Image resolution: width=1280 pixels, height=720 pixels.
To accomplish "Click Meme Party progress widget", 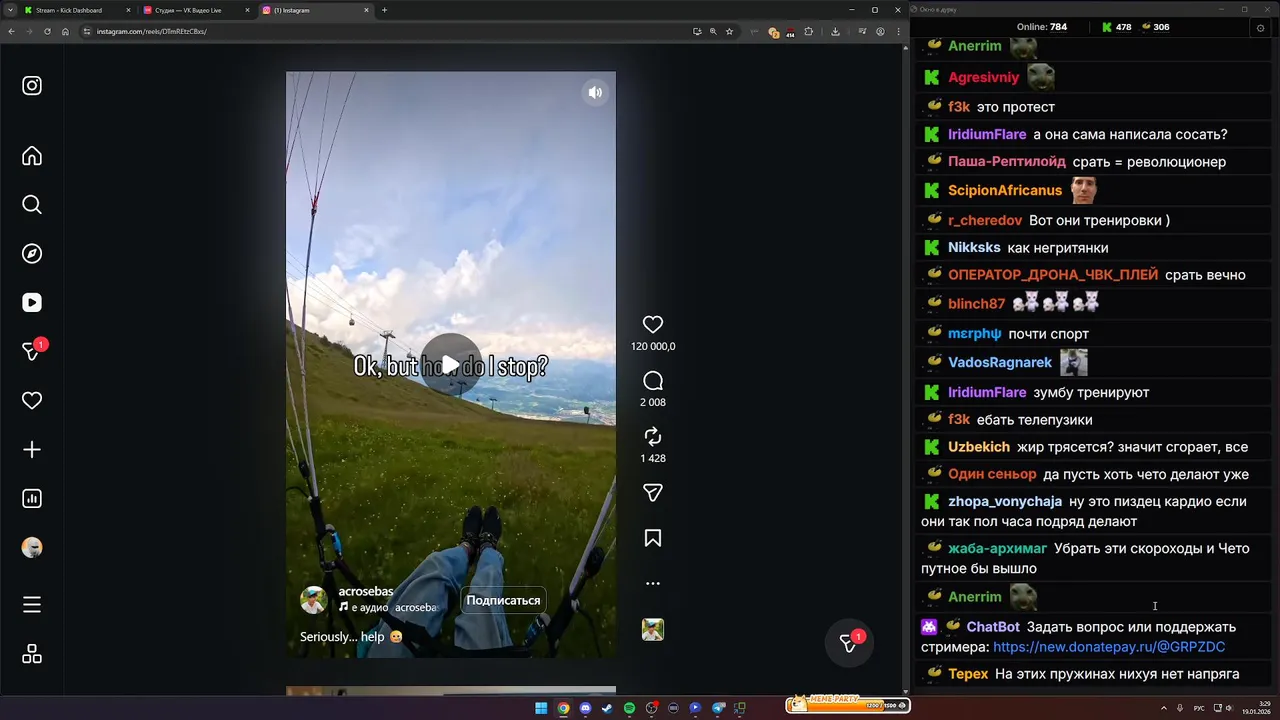I will click(x=847, y=705).
